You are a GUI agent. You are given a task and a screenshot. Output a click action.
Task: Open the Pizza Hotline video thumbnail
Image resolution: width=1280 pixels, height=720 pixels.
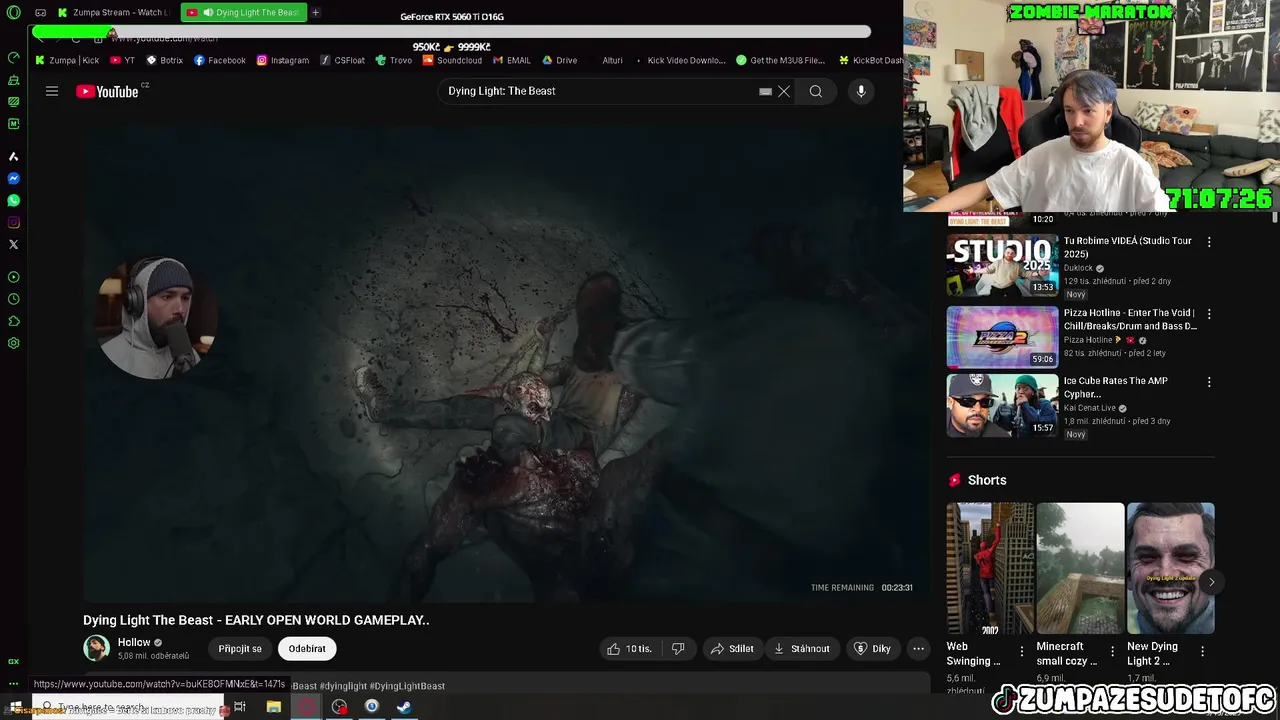pyautogui.click(x=1002, y=337)
